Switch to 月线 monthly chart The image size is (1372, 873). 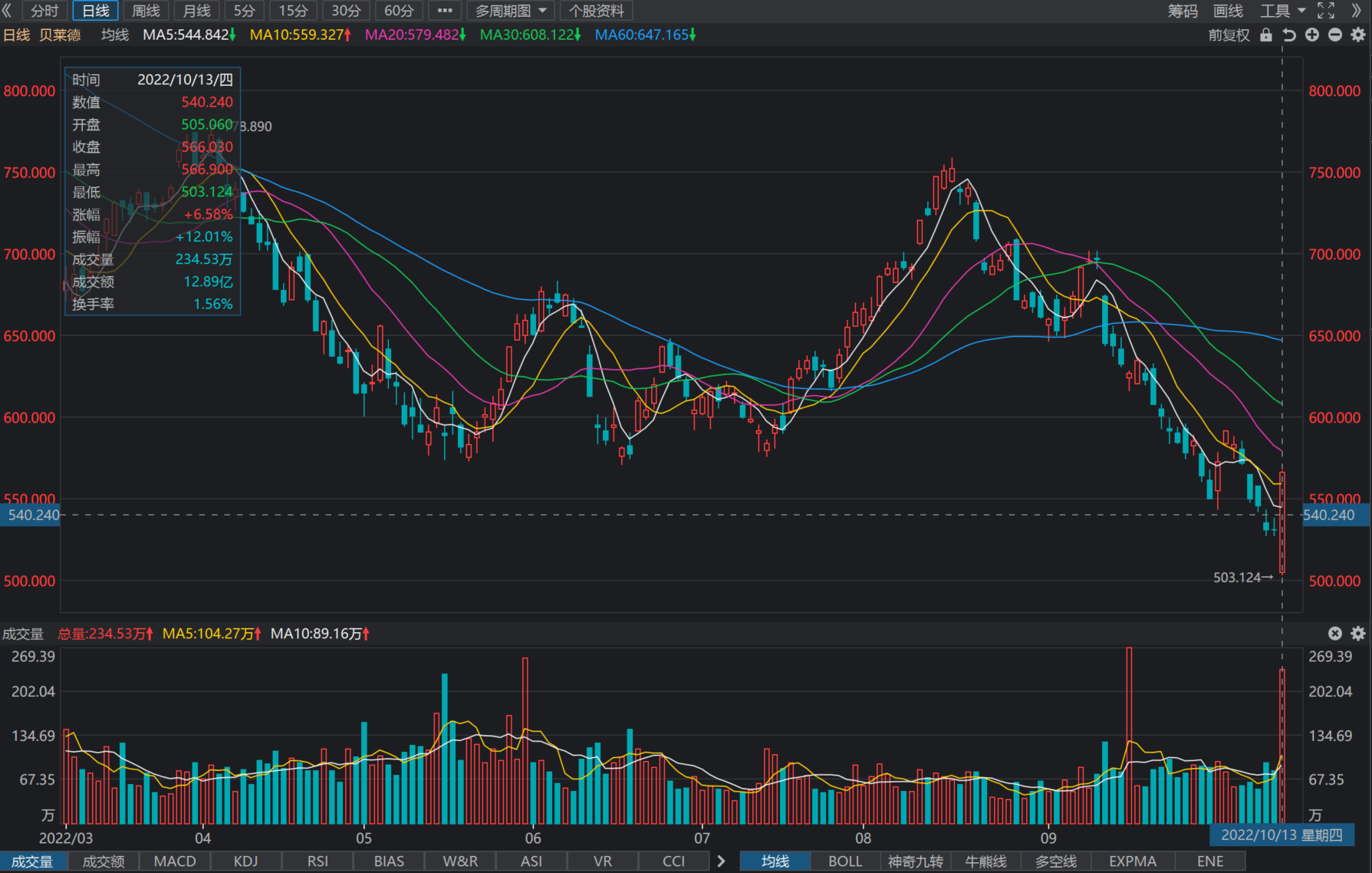(197, 11)
